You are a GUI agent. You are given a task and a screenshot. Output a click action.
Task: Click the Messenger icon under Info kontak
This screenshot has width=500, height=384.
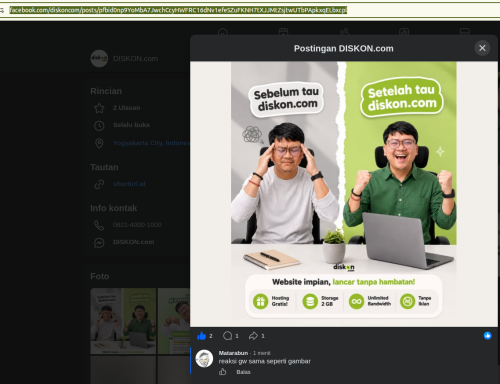[99, 243]
